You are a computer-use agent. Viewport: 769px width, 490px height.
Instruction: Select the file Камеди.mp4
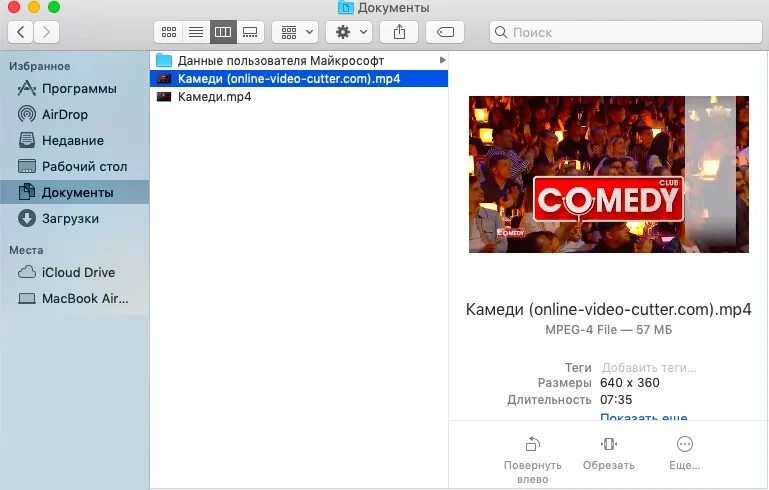coord(299,97)
